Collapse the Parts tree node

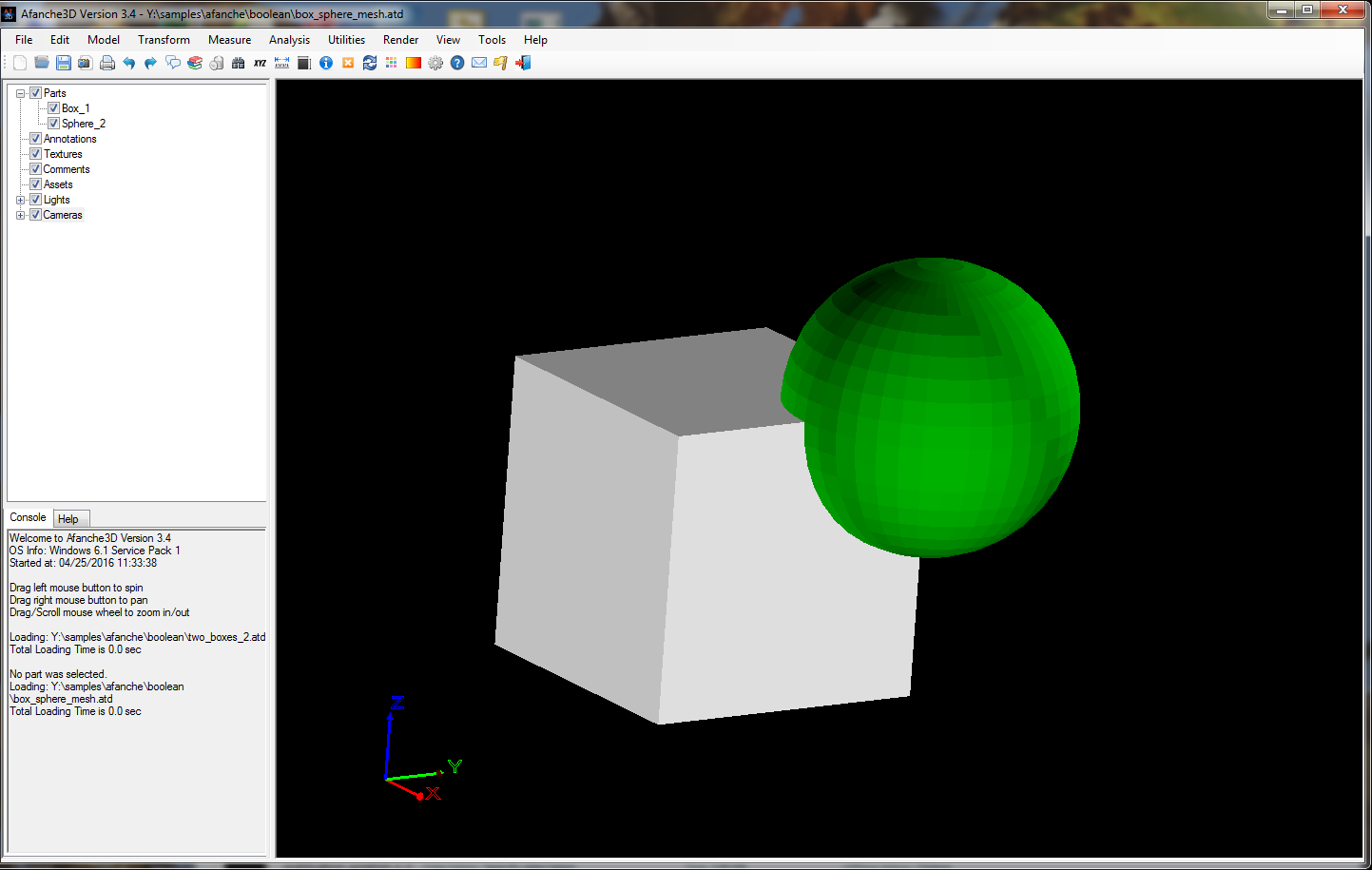[21, 93]
